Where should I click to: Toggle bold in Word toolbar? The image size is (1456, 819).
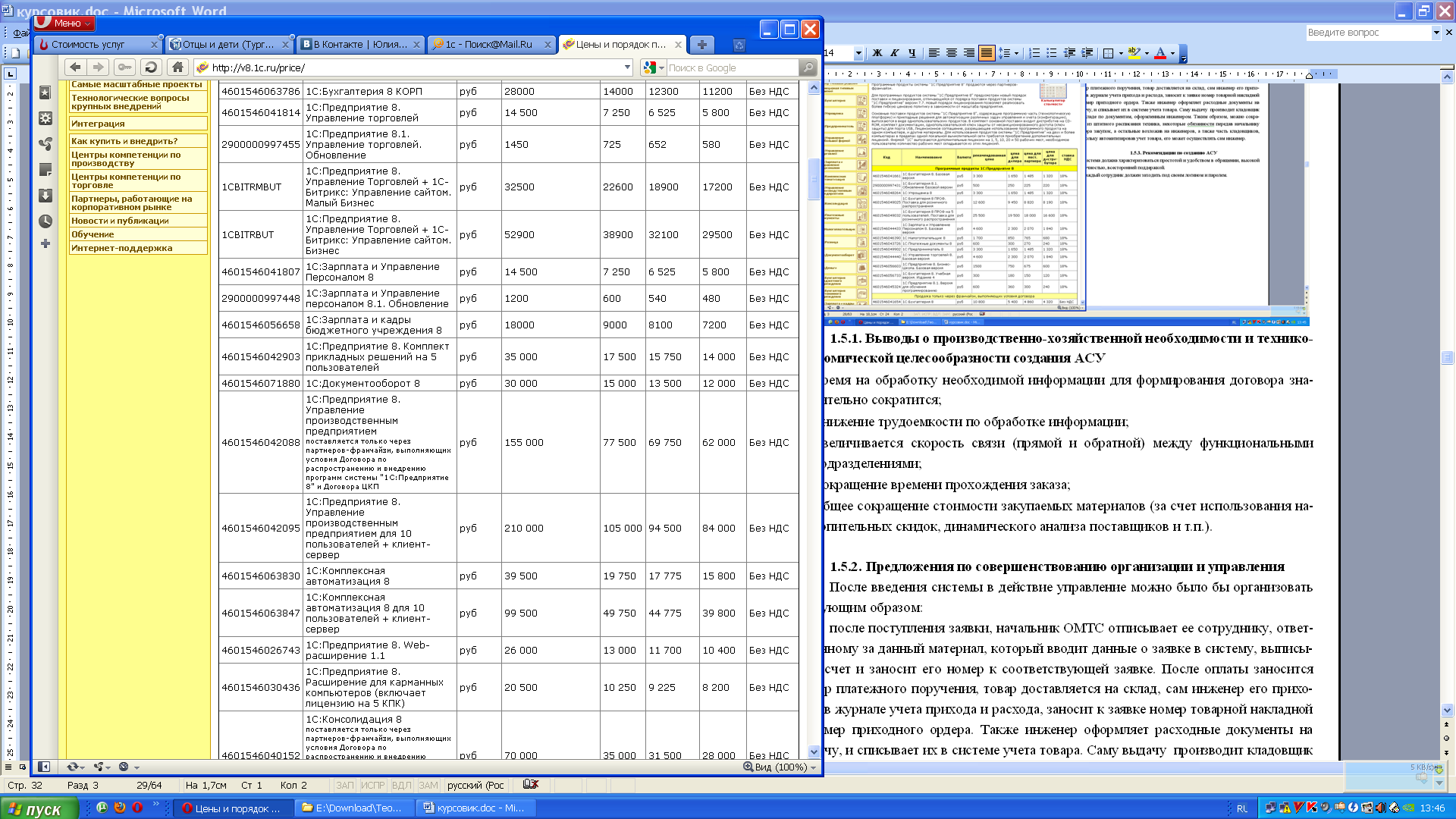(877, 53)
